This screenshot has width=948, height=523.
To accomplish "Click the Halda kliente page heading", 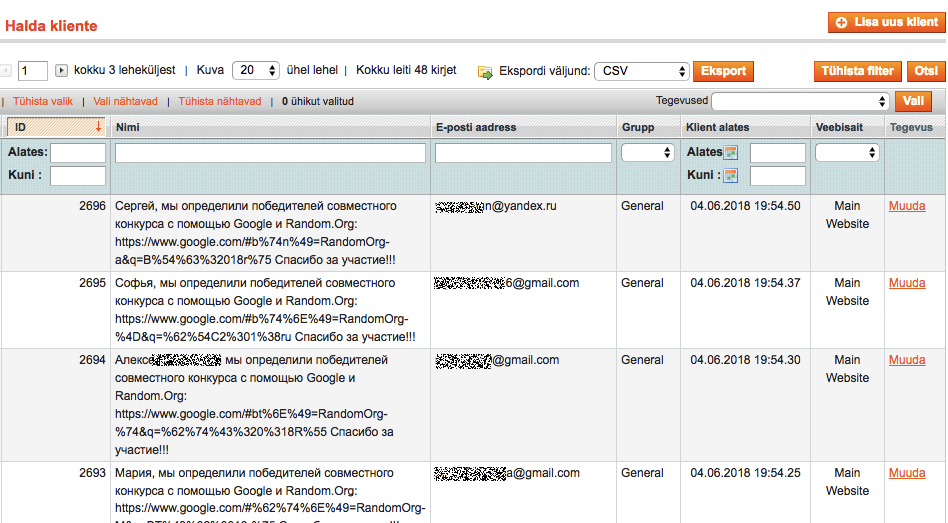I will coord(51,26).
